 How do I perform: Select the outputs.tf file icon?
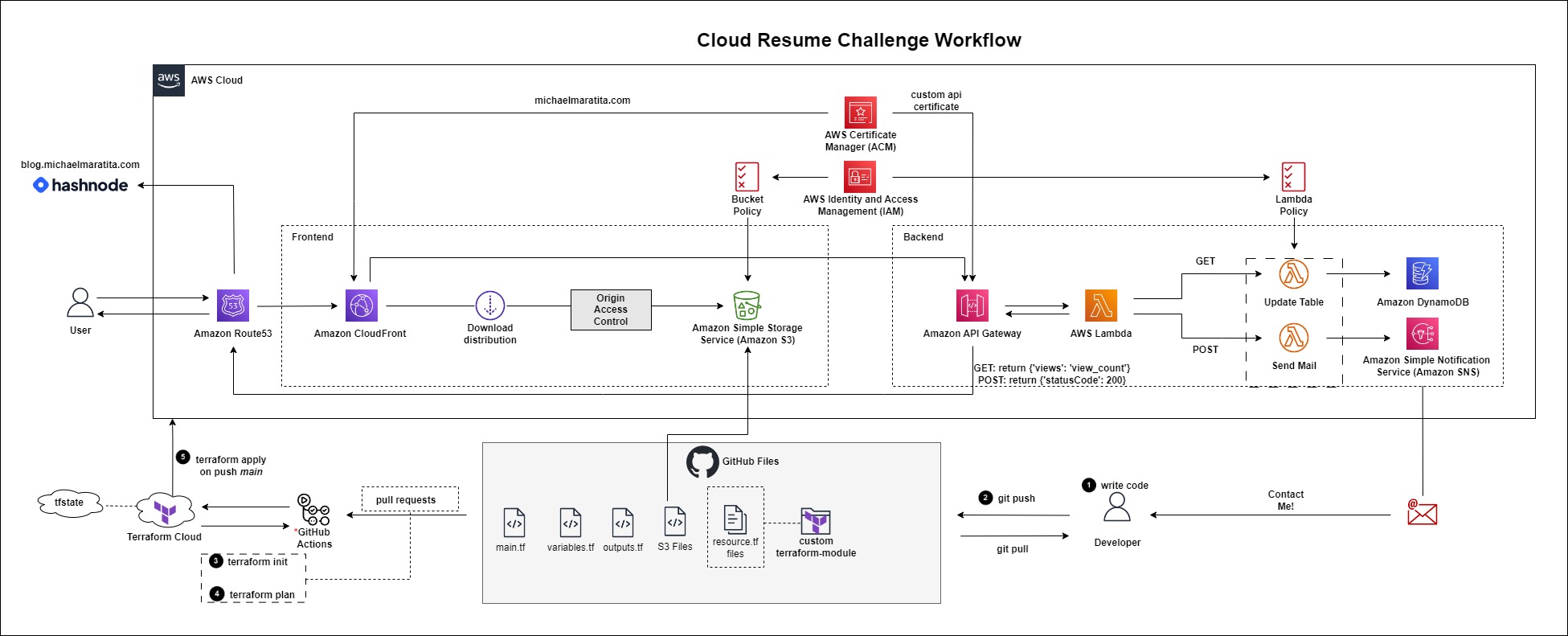[623, 523]
